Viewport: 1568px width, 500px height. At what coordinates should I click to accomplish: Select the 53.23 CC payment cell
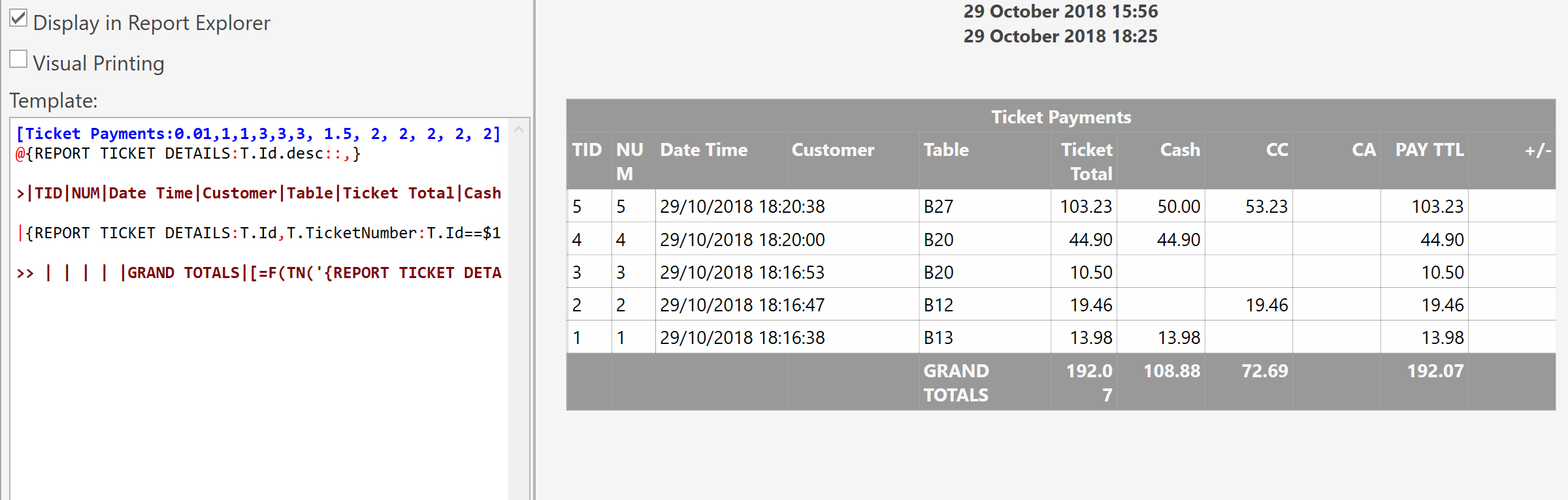(1266, 207)
